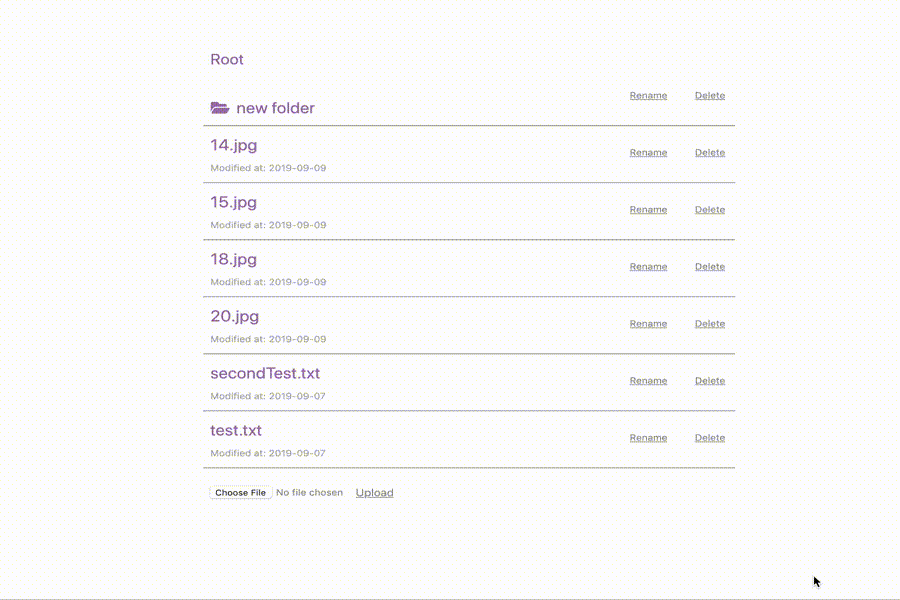
Task: Delete the file 14.jpg
Action: tap(710, 153)
